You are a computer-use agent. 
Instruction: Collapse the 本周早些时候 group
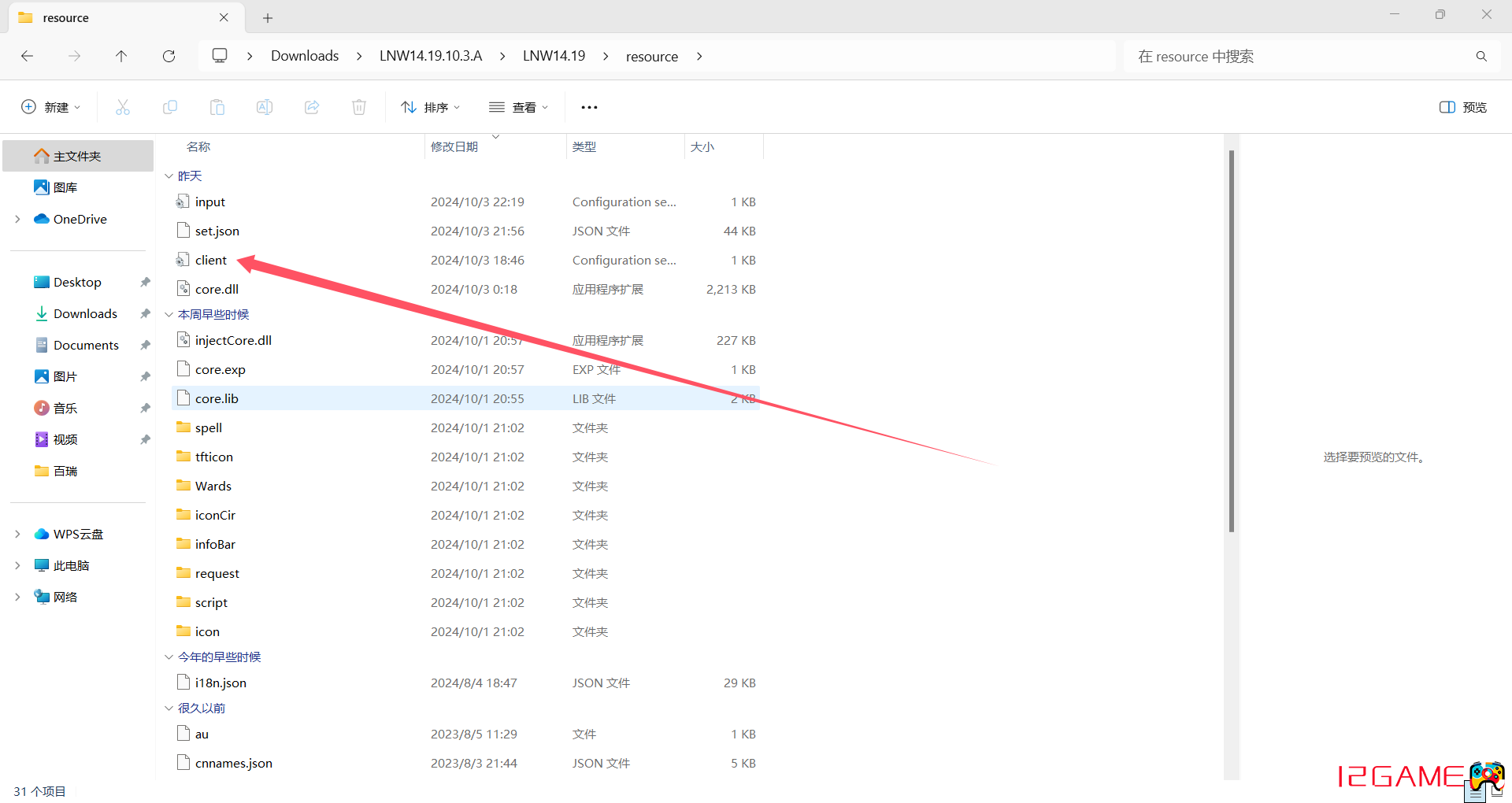(x=169, y=314)
